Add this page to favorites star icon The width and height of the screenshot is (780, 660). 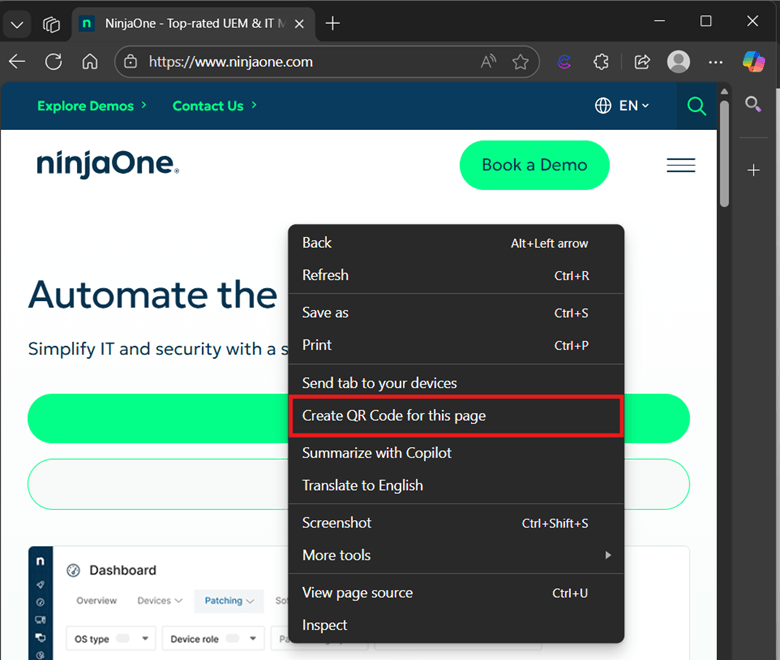tap(520, 62)
